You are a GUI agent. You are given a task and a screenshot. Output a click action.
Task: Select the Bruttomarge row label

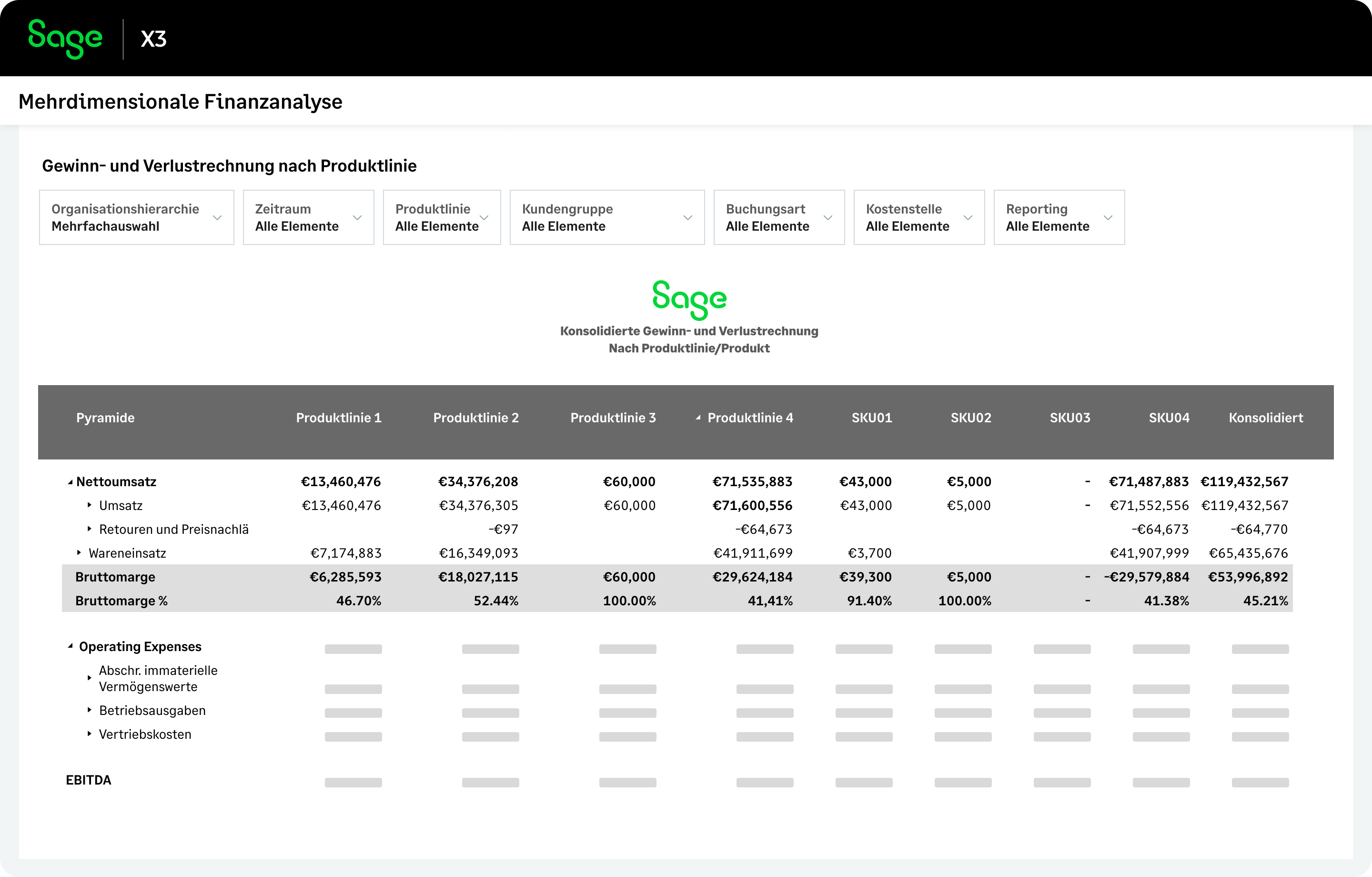(x=115, y=577)
